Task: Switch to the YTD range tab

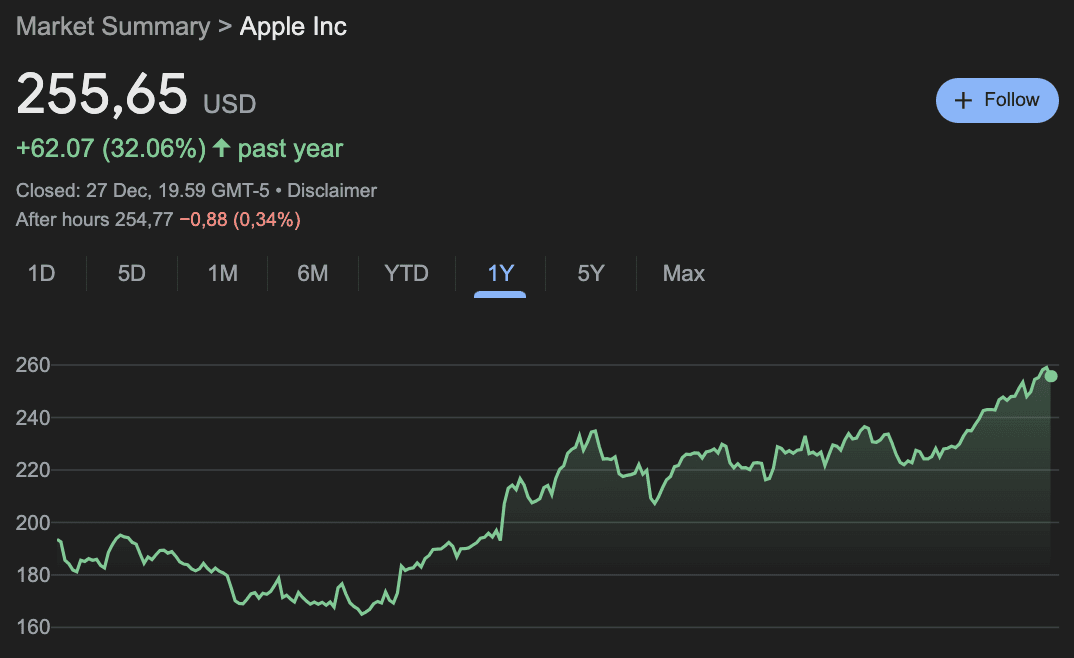Action: 406,273
